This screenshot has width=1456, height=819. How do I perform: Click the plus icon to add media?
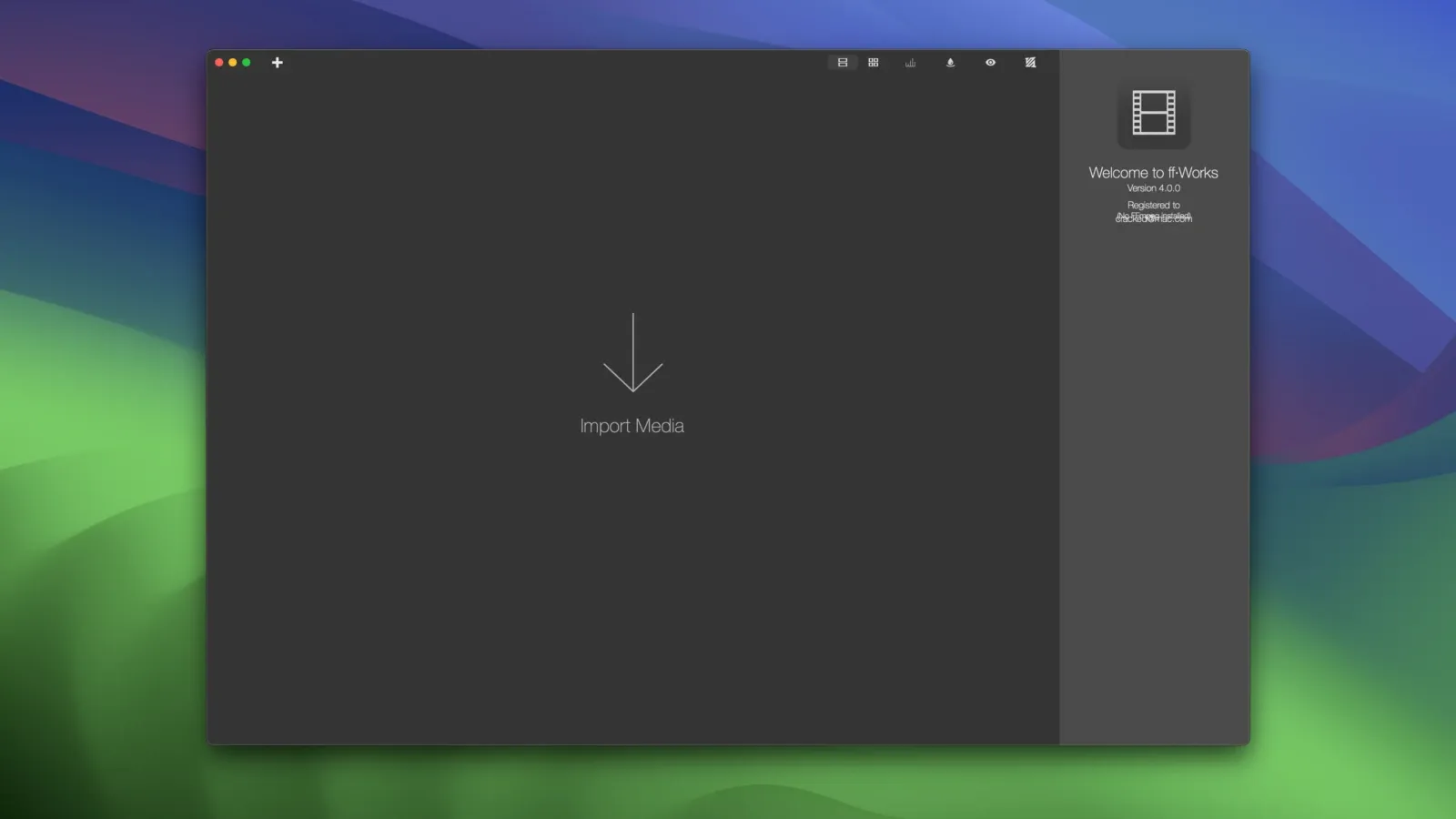point(278,63)
